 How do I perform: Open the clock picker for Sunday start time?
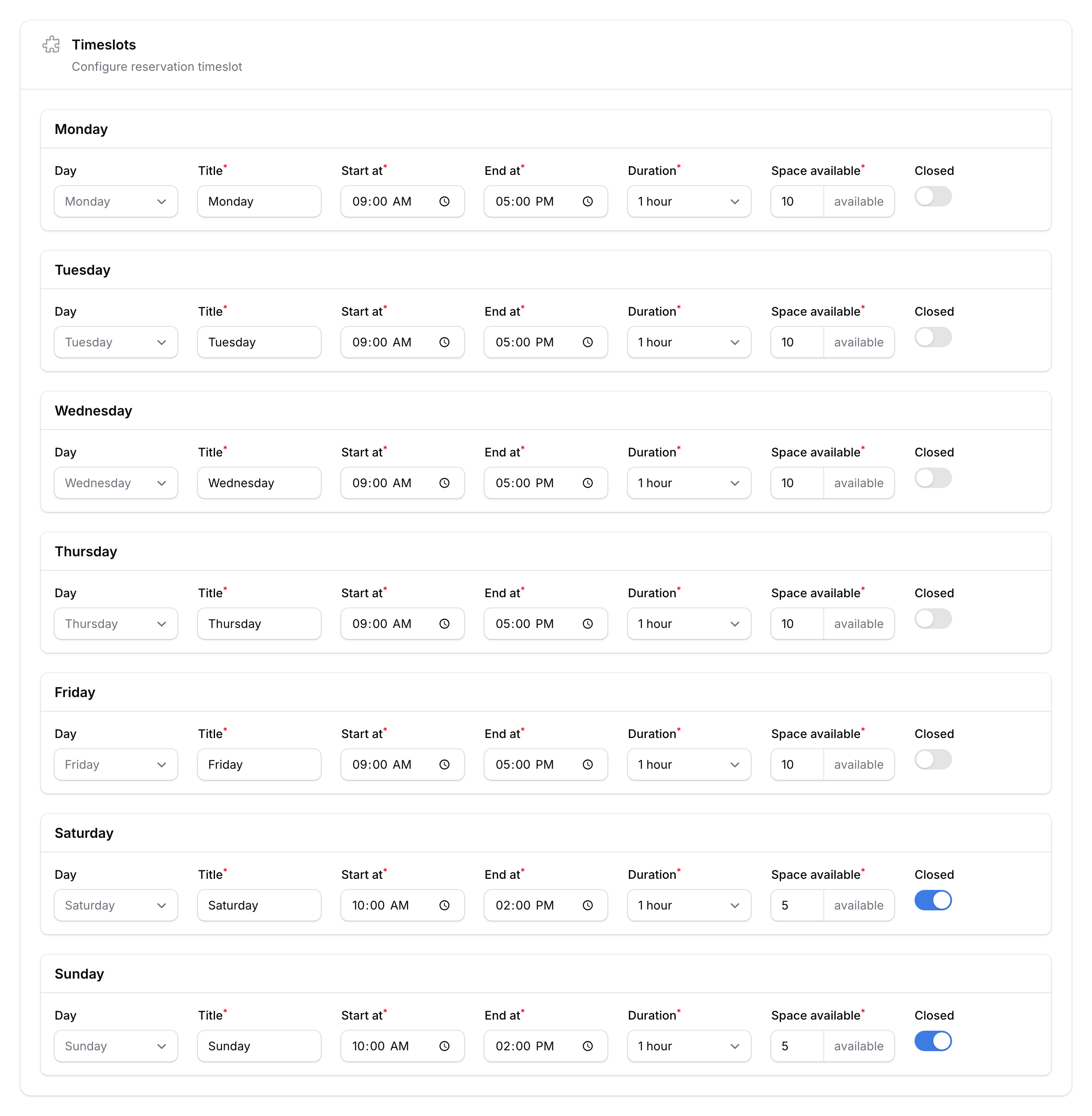point(444,1046)
